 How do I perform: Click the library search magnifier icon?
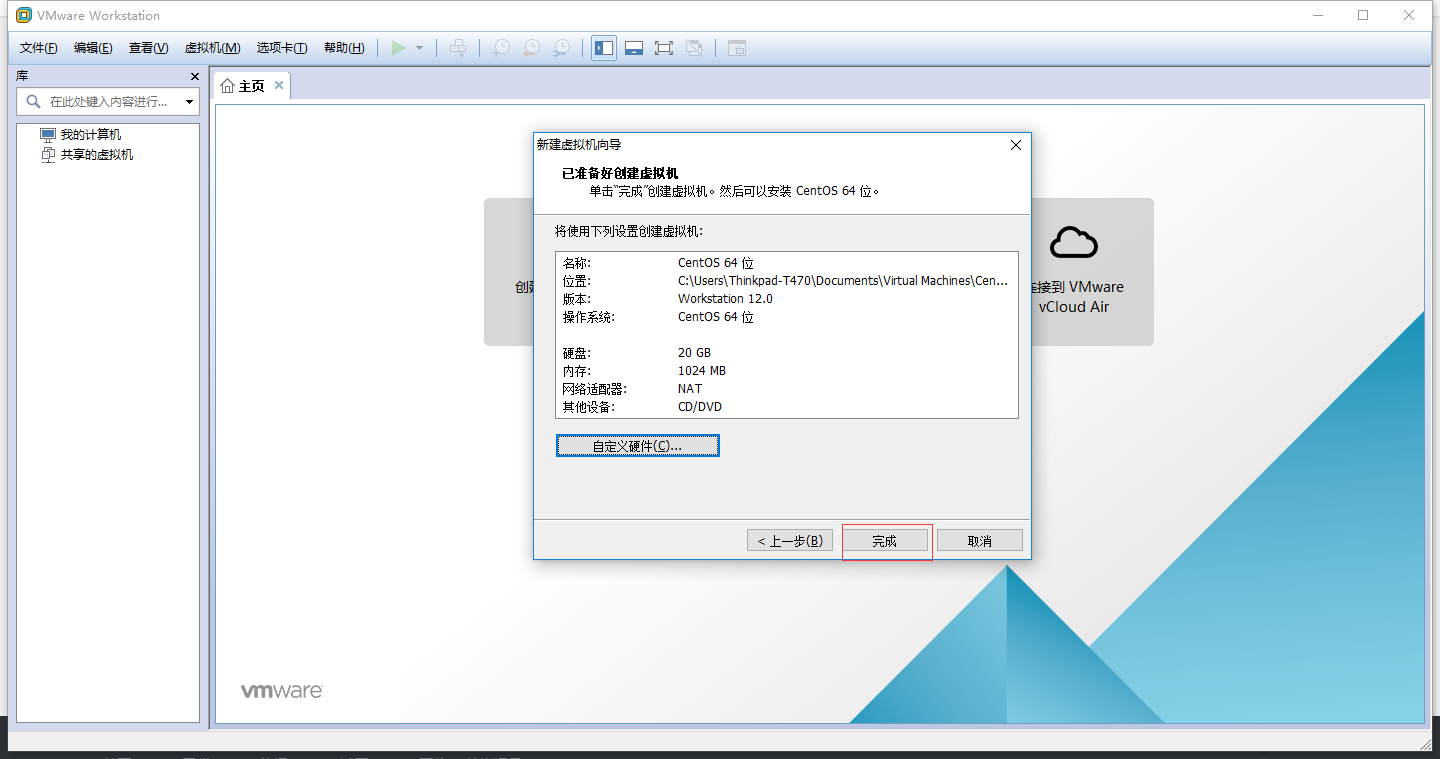point(33,101)
